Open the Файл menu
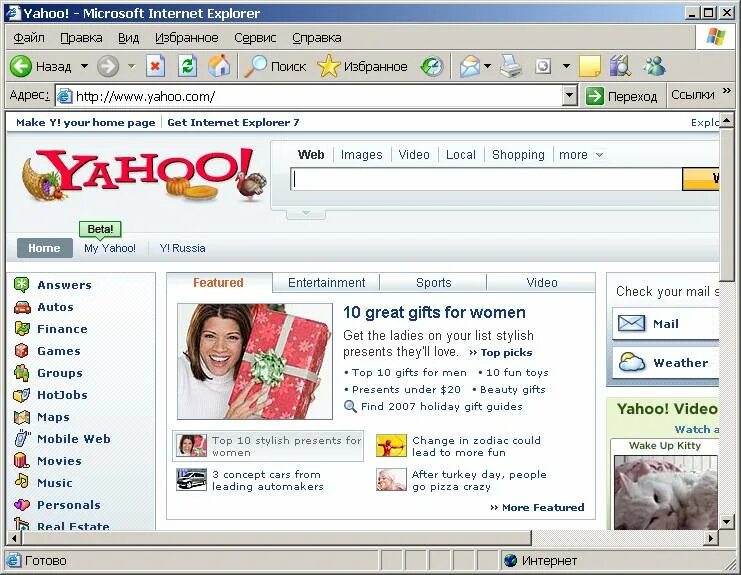This screenshot has height=575, width=741. tap(29, 38)
